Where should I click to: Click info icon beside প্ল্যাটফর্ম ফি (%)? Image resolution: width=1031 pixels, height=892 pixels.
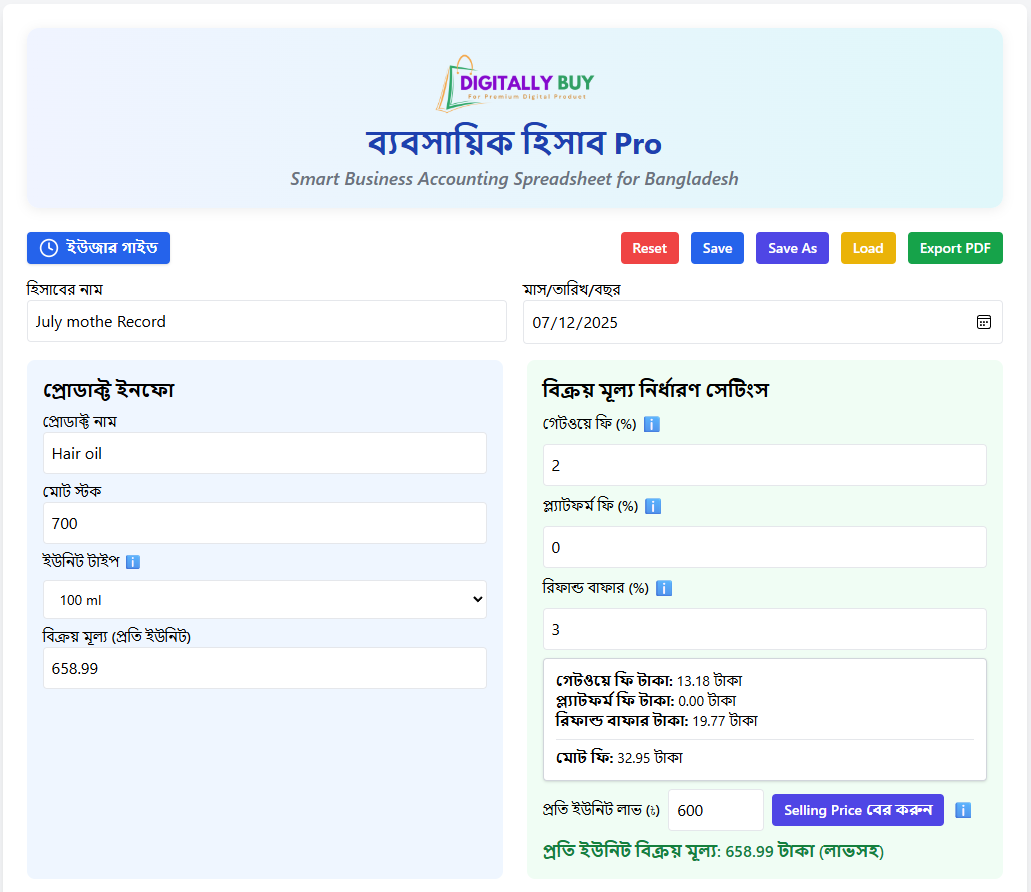[x=653, y=506]
